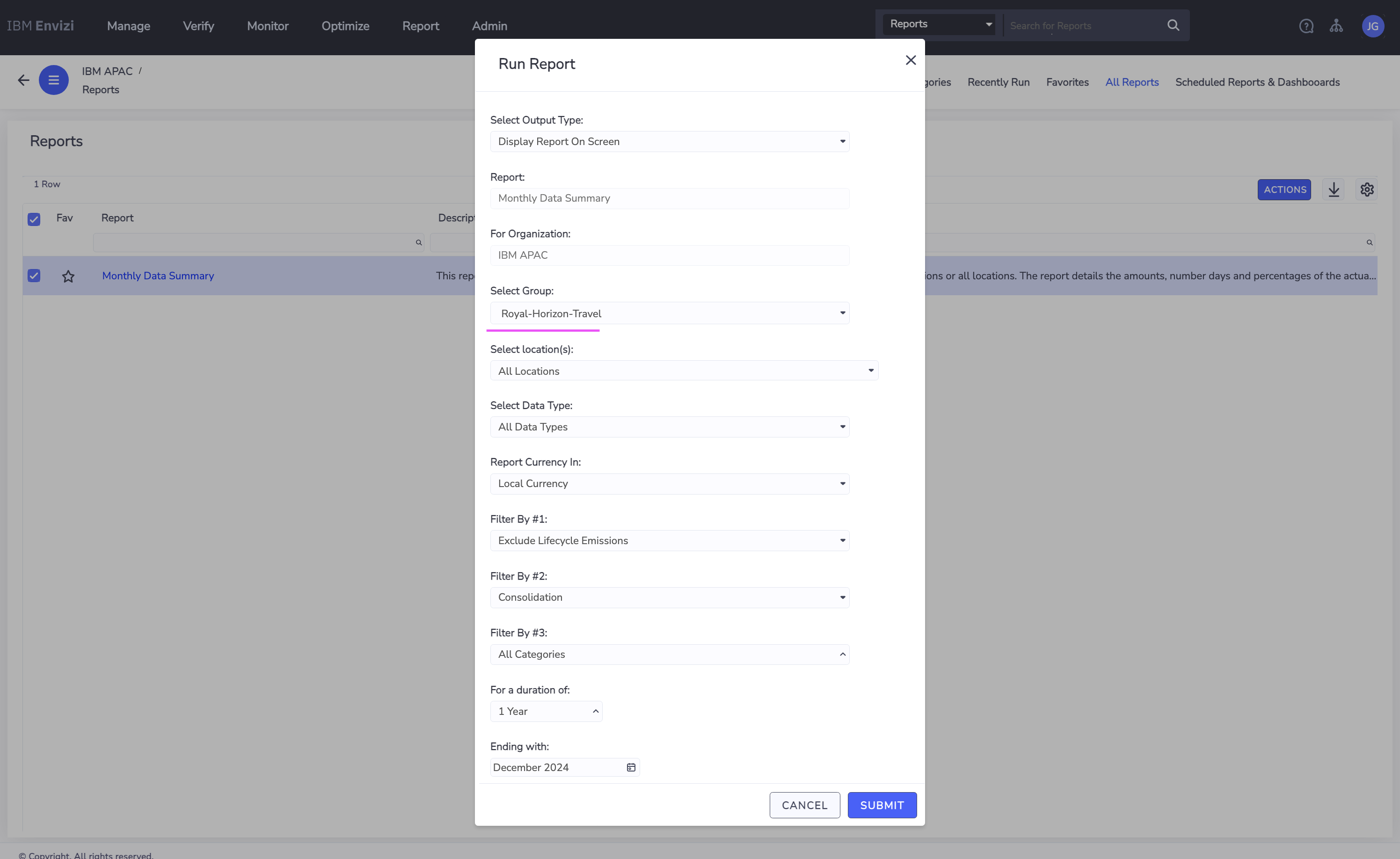
Task: Close the Run Report dialog
Action: [910, 60]
